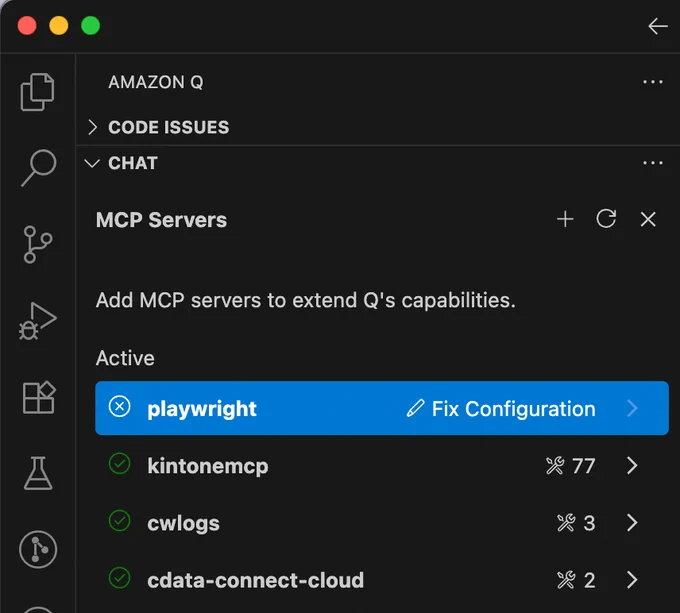Open cwlogs server details chevron
Image resolution: width=680 pixels, height=613 pixels.
pyautogui.click(x=632, y=523)
